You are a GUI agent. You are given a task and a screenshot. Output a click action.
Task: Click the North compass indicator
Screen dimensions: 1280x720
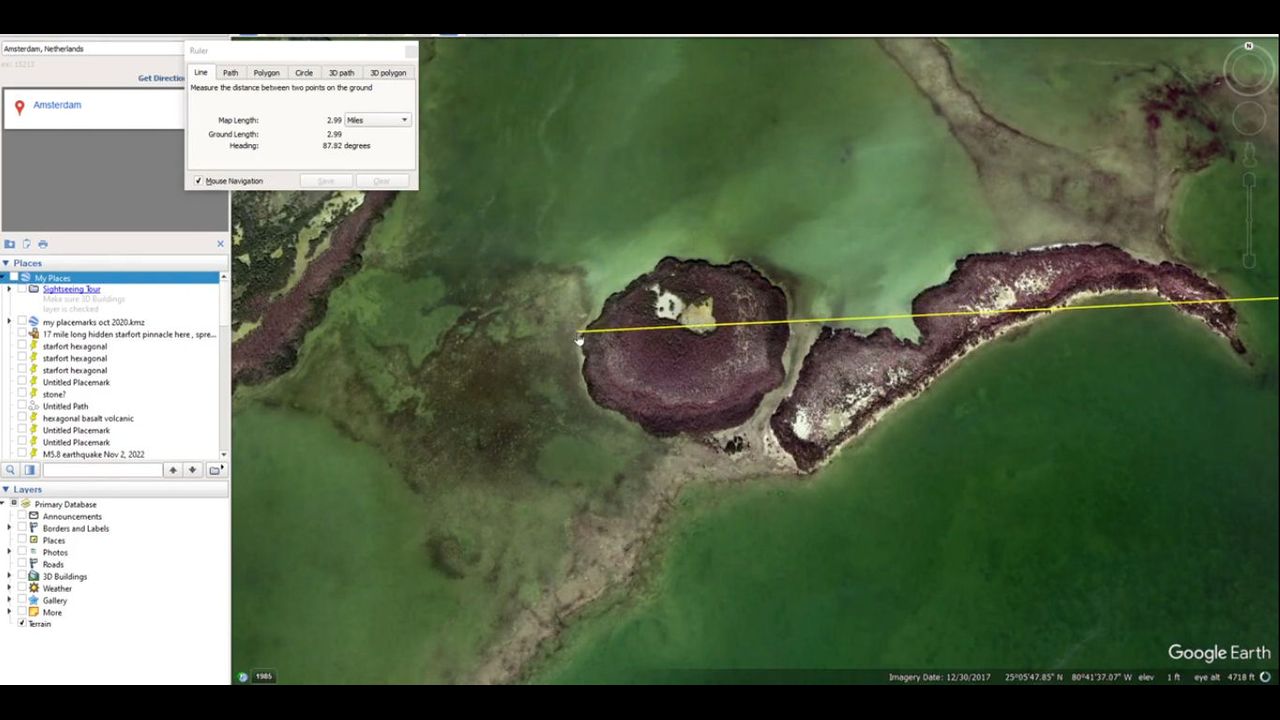pyautogui.click(x=1248, y=47)
